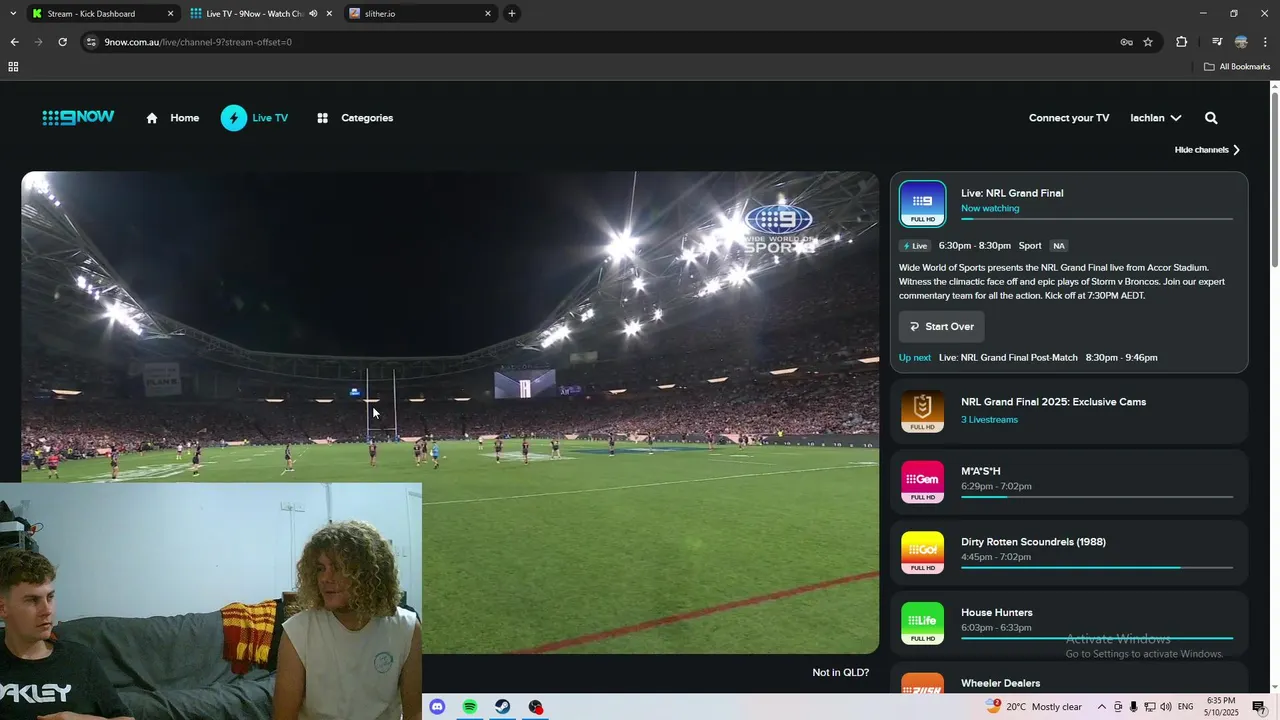Select the 9Rush channel logo
This screenshot has height=720, width=1280.
click(x=922, y=685)
